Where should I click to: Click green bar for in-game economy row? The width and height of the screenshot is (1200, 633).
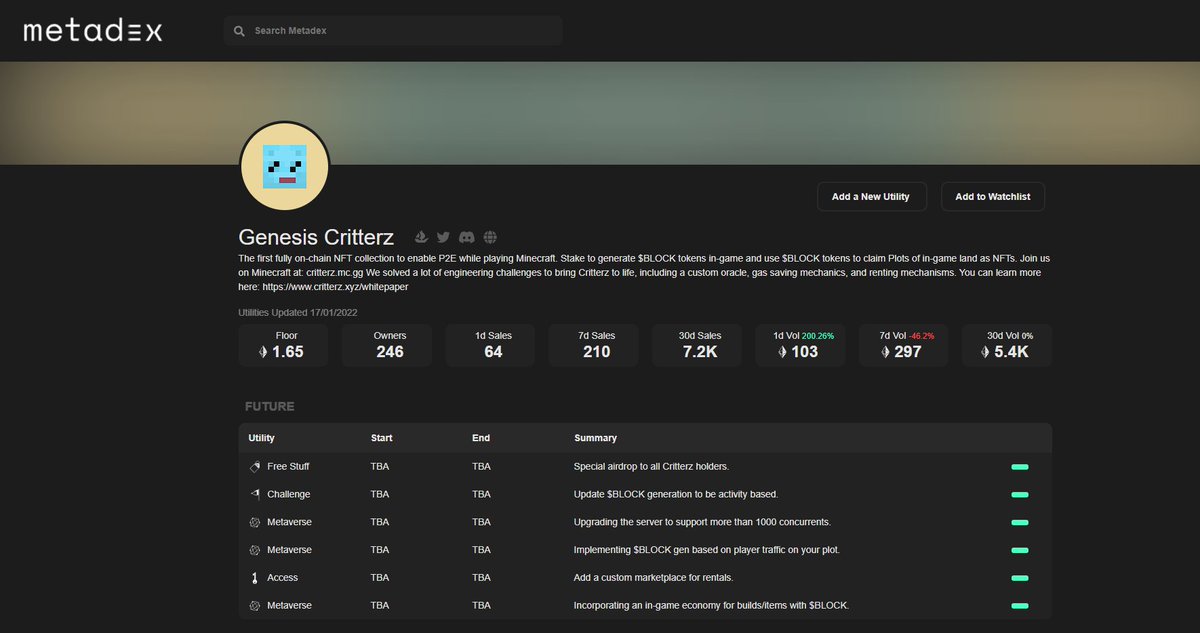coord(1020,606)
